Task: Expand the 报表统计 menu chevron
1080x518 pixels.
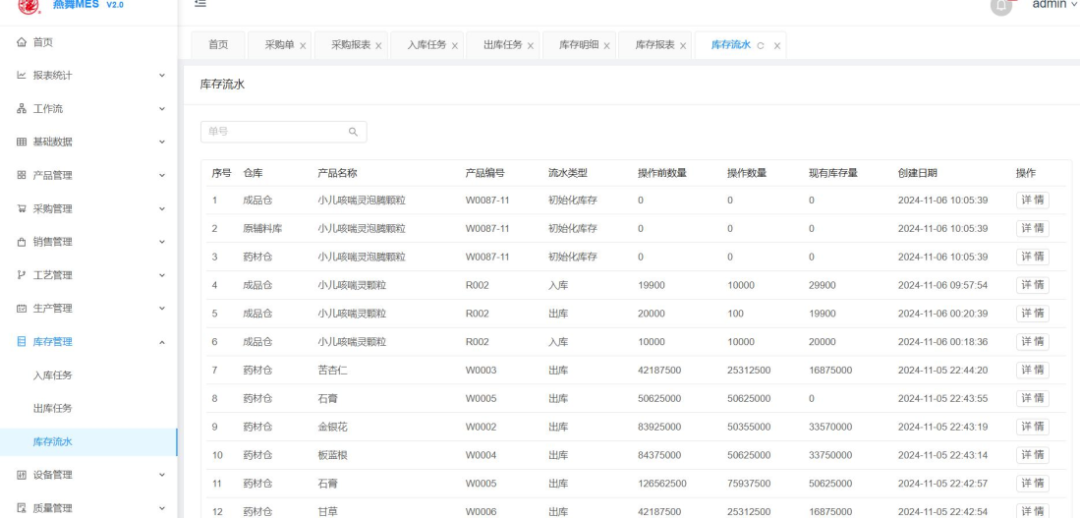Action: [x=163, y=75]
